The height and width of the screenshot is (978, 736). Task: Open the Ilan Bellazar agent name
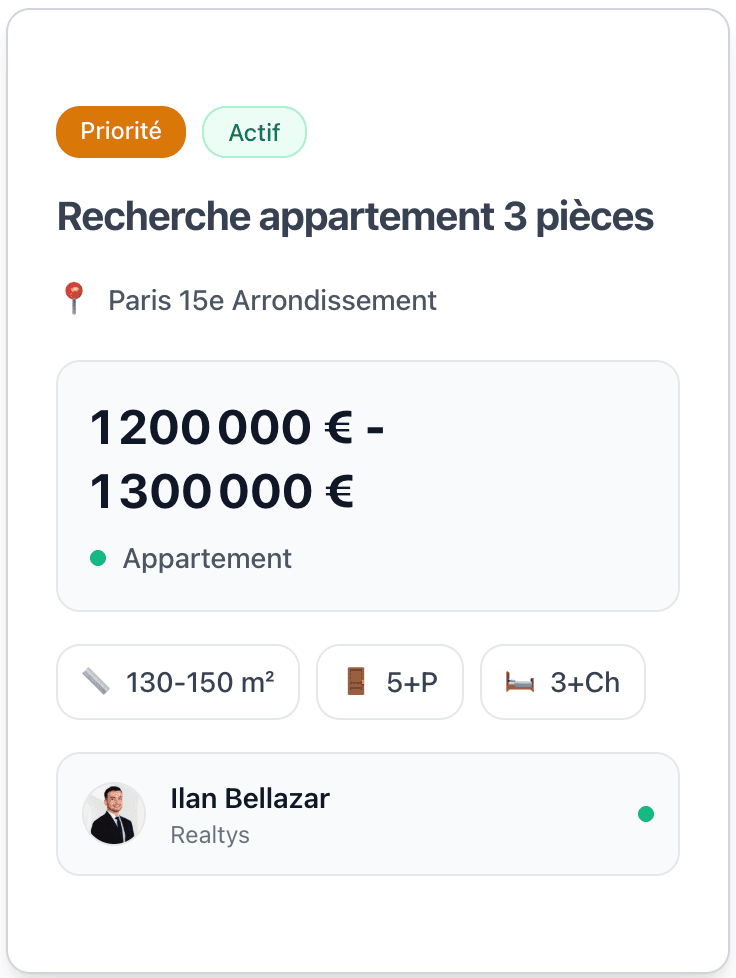coord(250,798)
